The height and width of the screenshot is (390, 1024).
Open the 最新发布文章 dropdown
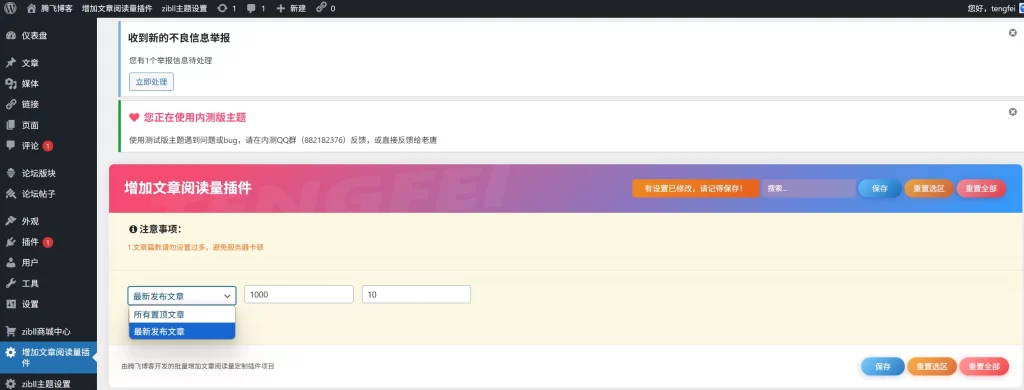(182, 296)
